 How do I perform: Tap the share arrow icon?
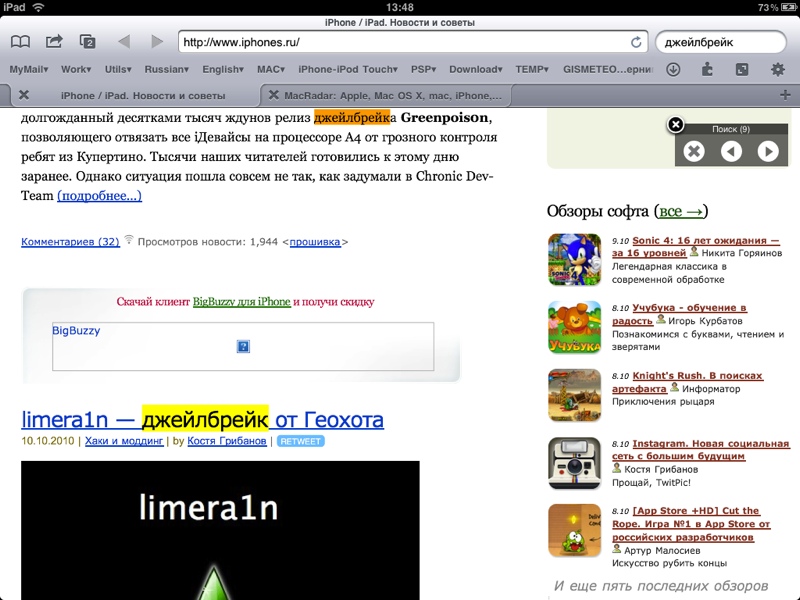54,41
